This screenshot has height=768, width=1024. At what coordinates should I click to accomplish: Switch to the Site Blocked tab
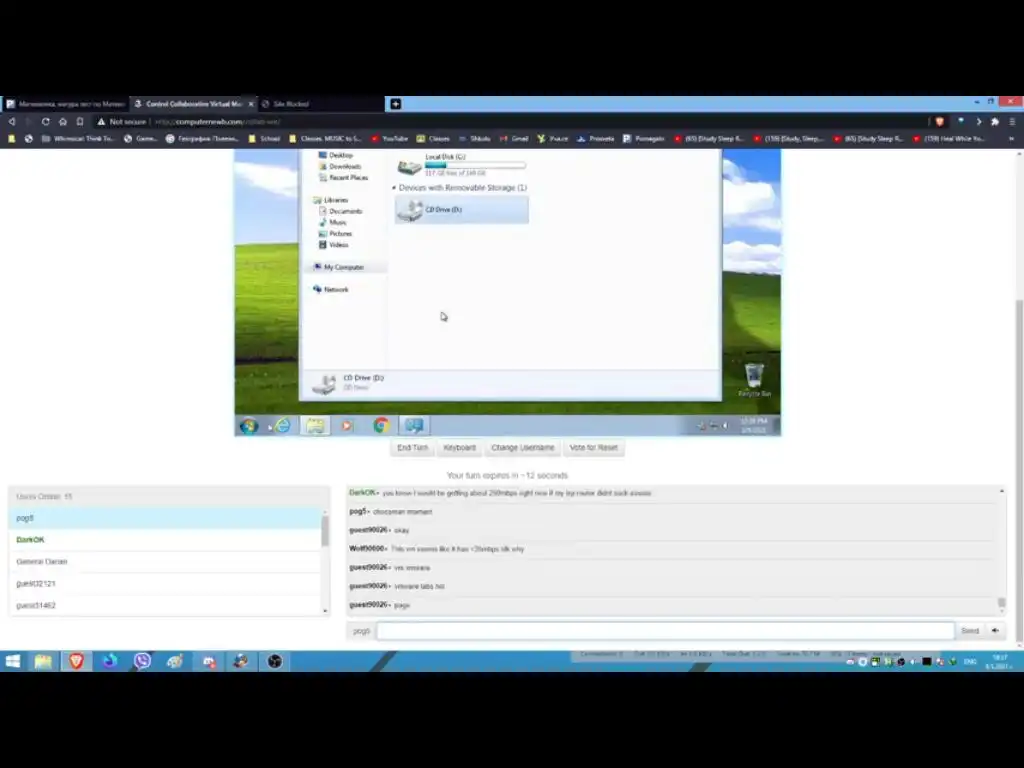click(x=320, y=104)
